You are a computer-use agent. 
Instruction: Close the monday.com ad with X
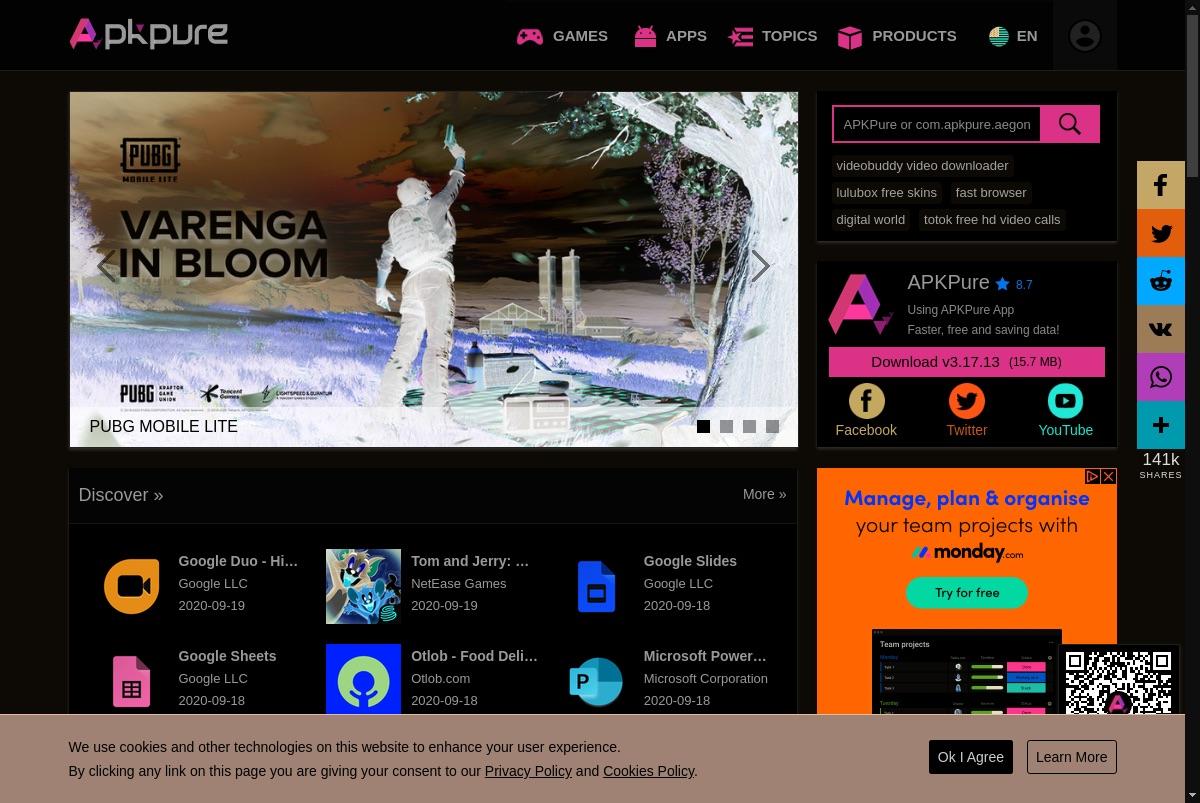coord(1108,477)
